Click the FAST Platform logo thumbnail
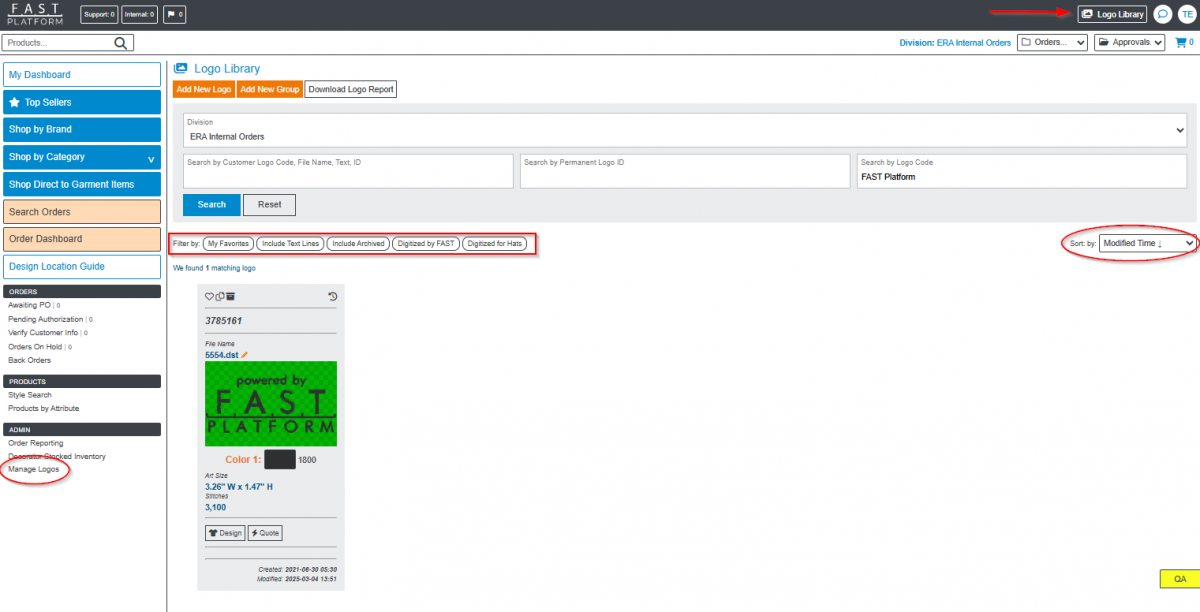Image resolution: width=1200 pixels, height=612 pixels. tap(271, 404)
